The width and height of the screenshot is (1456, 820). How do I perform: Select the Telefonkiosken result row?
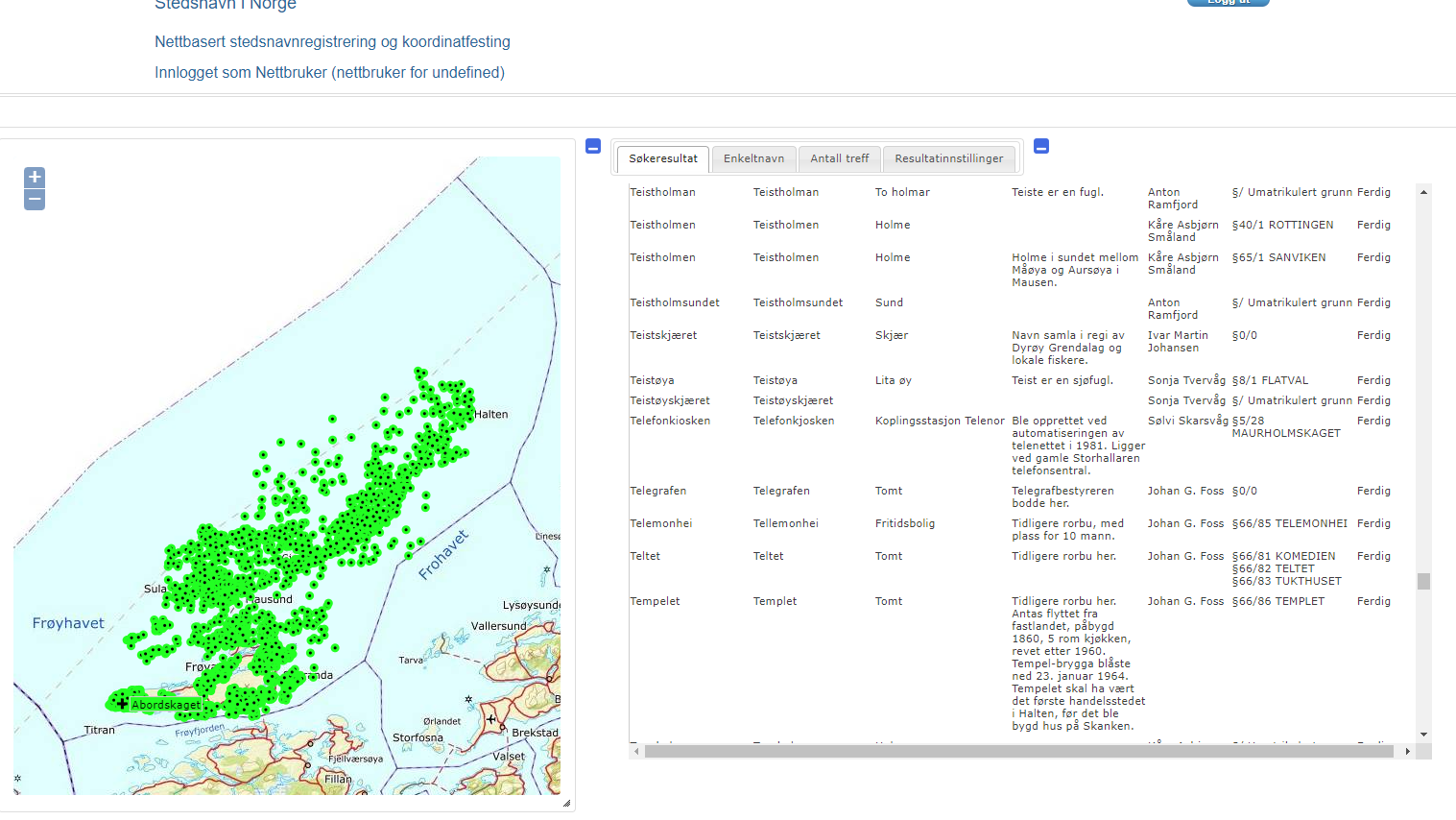(x=670, y=421)
